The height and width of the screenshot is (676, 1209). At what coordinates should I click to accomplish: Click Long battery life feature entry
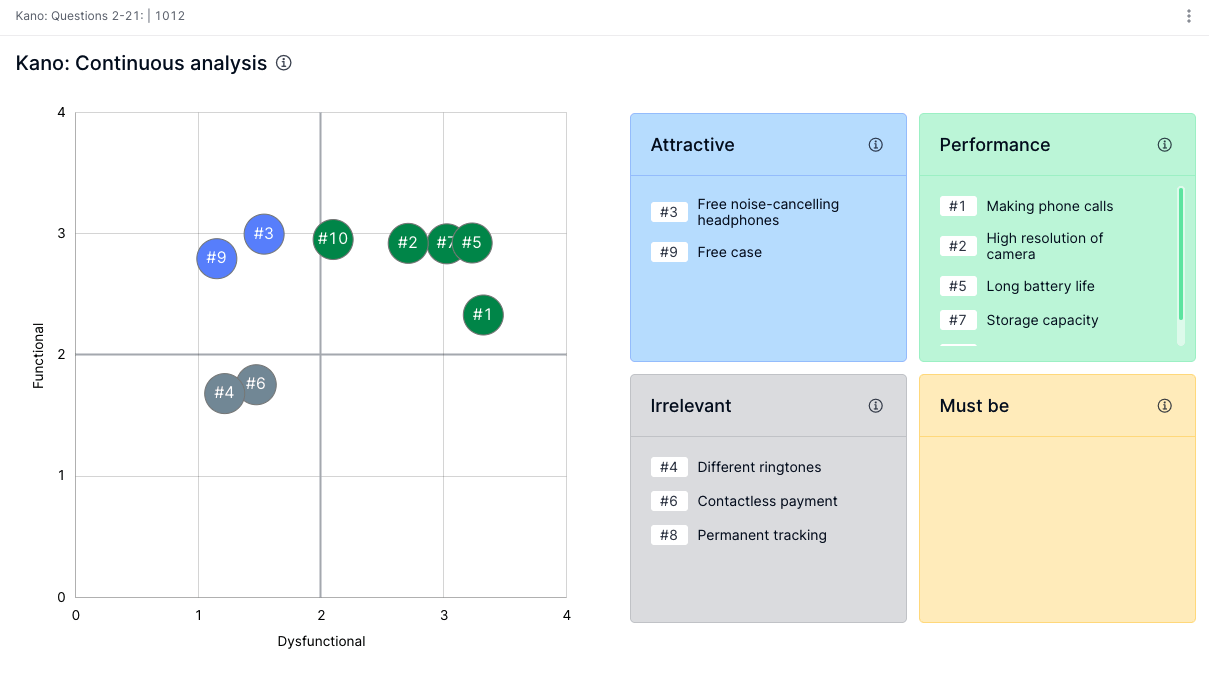[x=1040, y=286]
